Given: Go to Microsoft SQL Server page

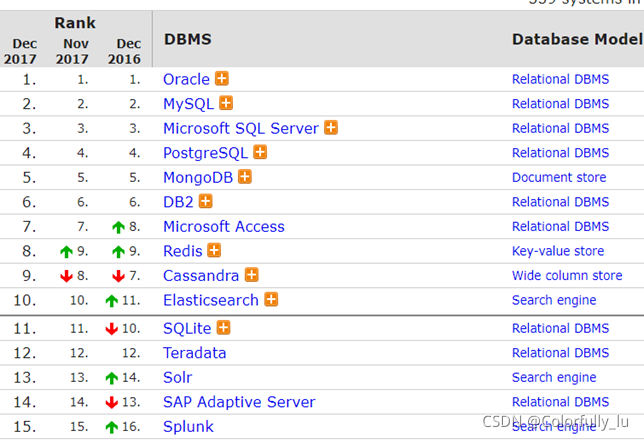Looking at the screenshot, I should [241, 129].
